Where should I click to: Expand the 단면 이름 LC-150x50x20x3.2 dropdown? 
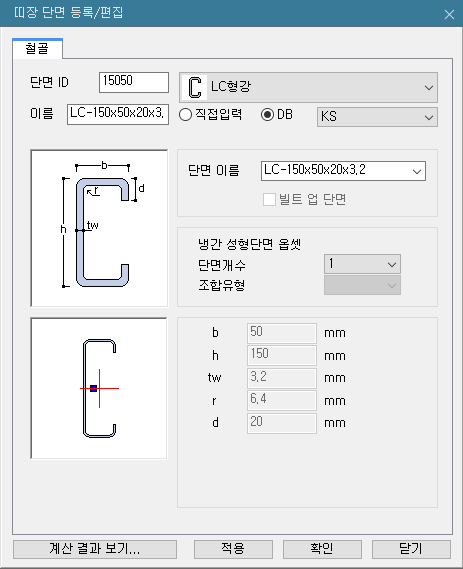tap(343, 171)
